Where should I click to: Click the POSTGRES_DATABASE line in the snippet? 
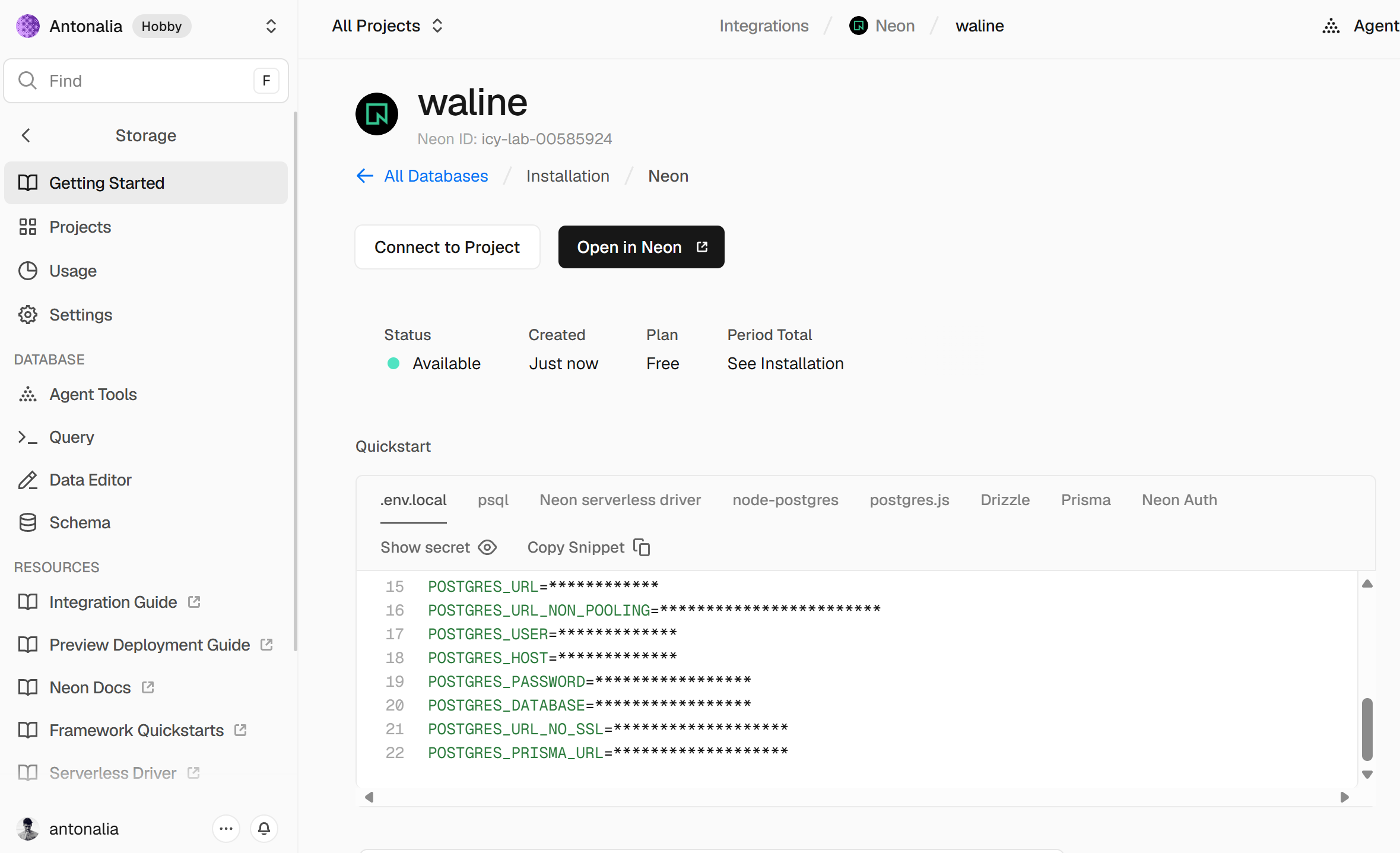(590, 705)
